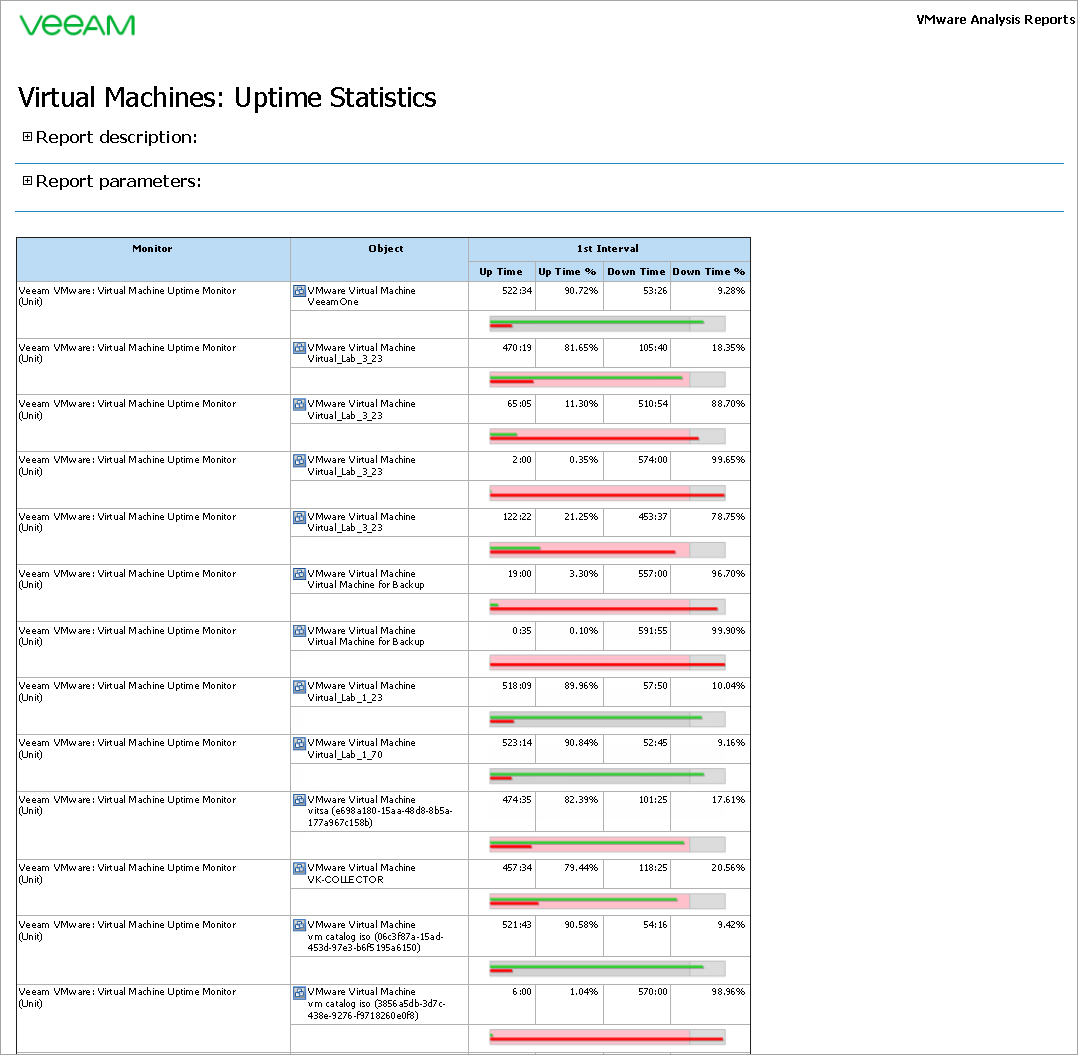Click the 574:00 down time value
The height and width of the screenshot is (1055, 1078).
[652, 460]
